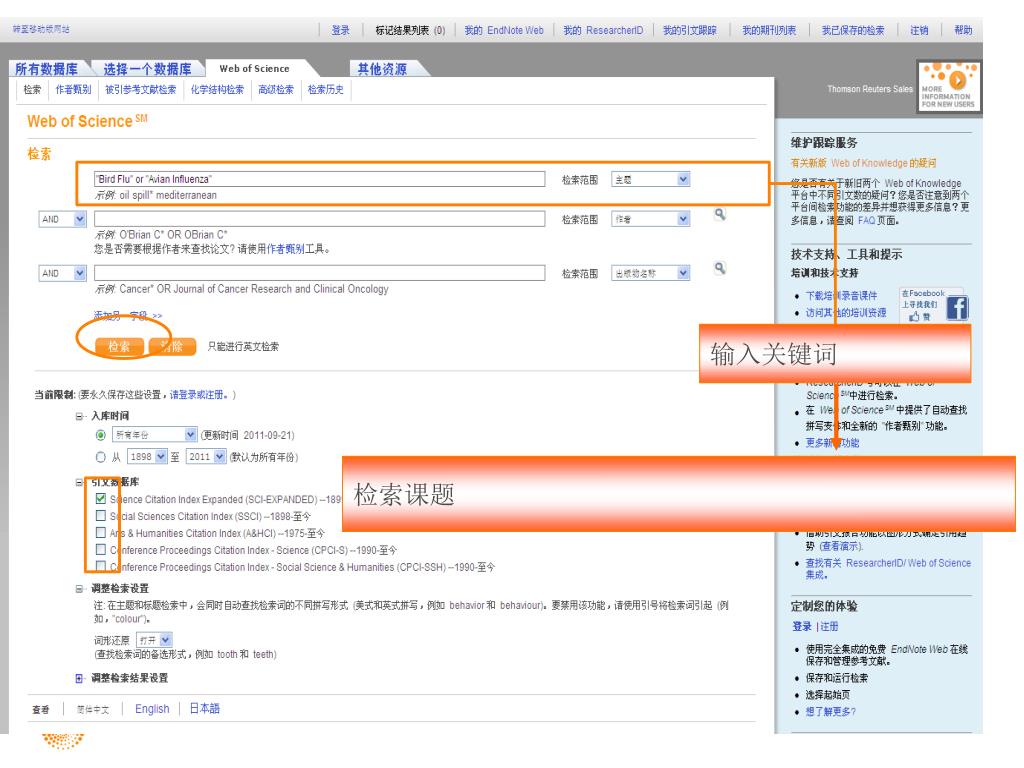1024x768 pixels.
Task: Open the 所有年份 timespan dropdown
Action: click(x=154, y=435)
